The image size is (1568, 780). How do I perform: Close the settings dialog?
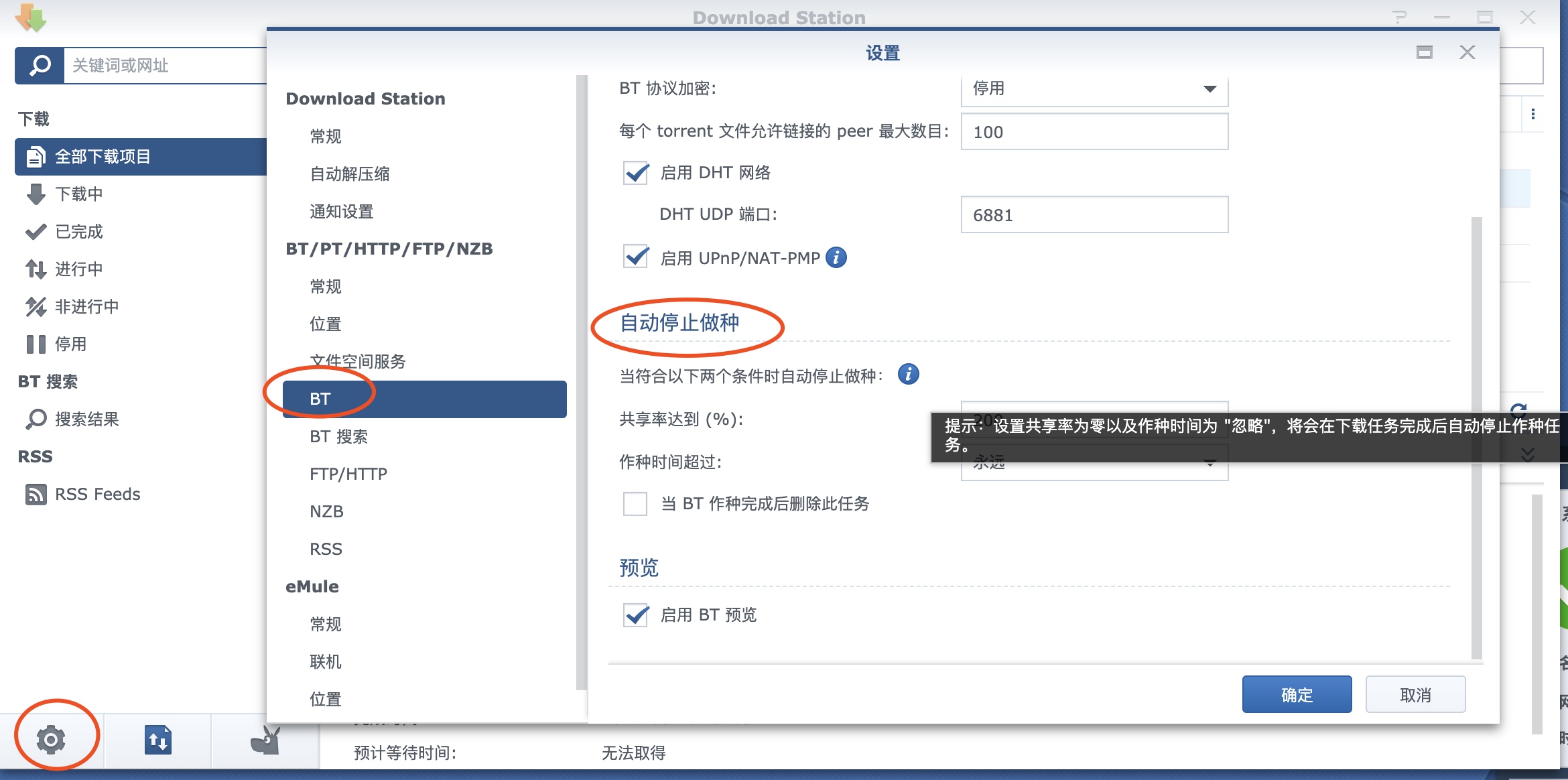[x=1467, y=52]
